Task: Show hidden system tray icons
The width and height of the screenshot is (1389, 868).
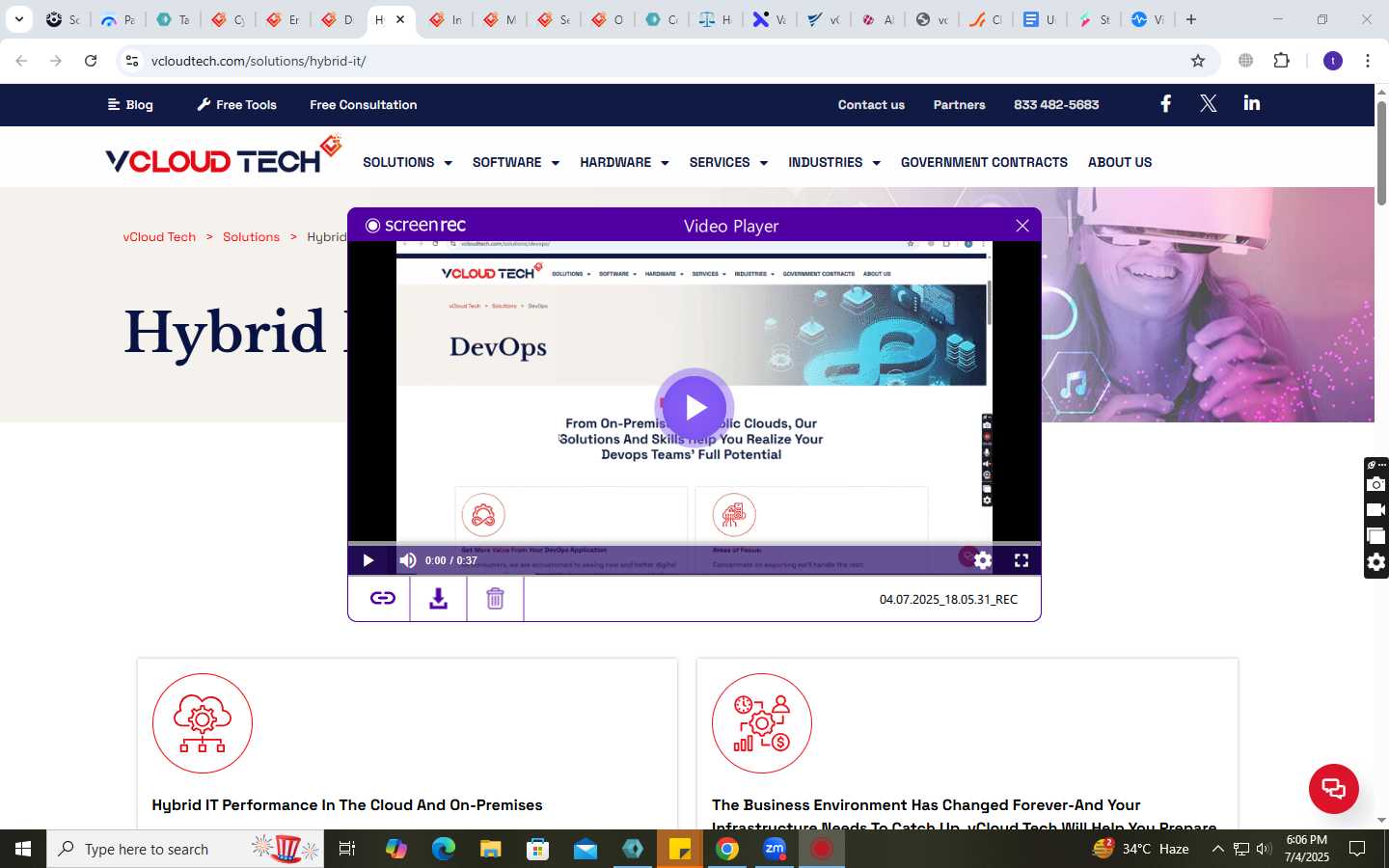Action: [1217, 849]
